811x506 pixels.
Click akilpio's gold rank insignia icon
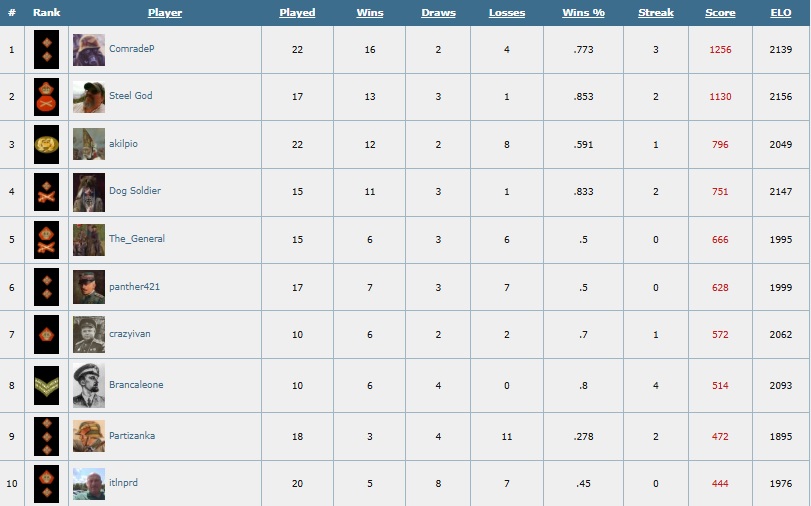click(46, 144)
